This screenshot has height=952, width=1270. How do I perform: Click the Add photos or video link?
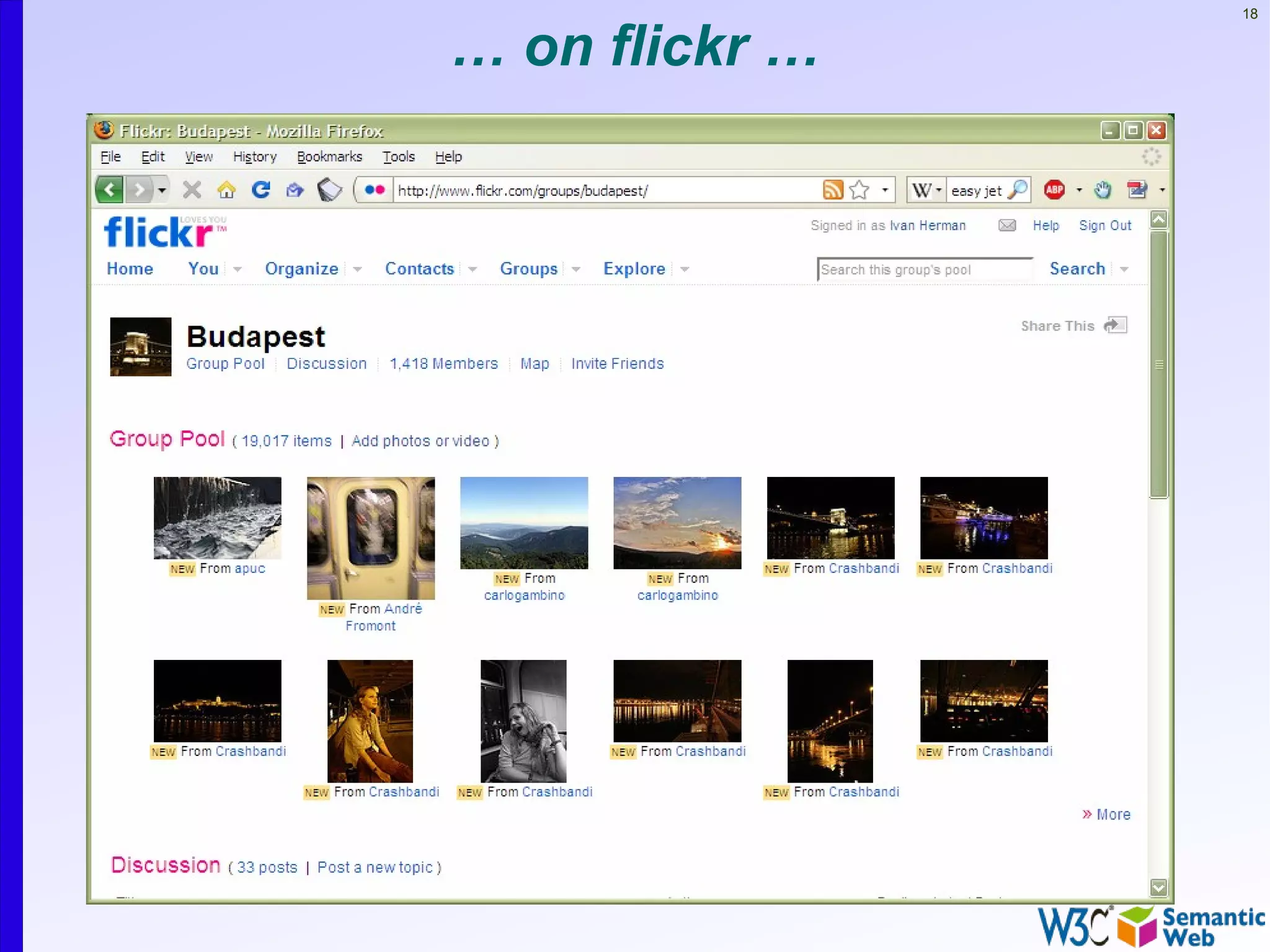pos(420,441)
